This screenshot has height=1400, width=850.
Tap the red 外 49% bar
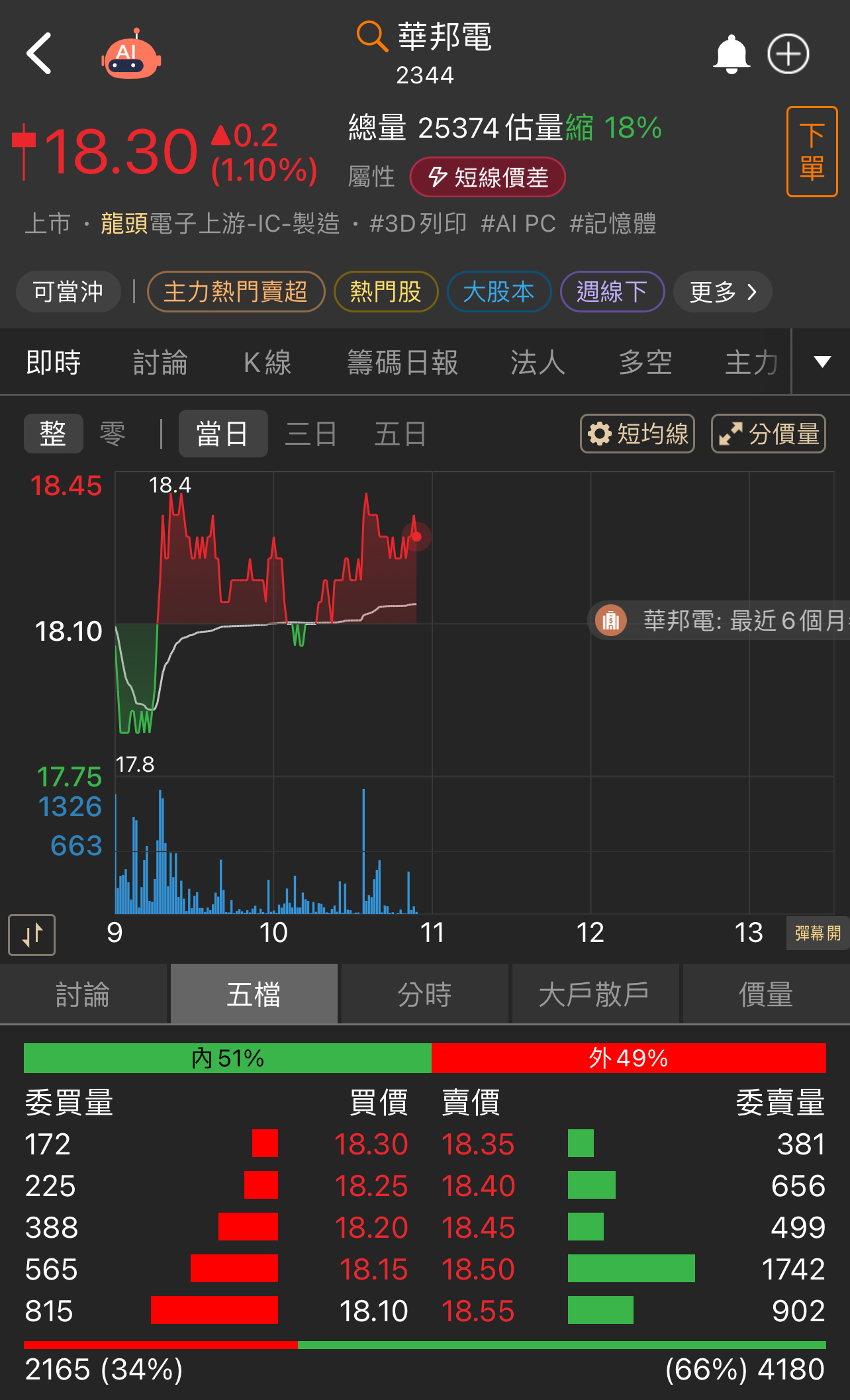click(x=629, y=1058)
